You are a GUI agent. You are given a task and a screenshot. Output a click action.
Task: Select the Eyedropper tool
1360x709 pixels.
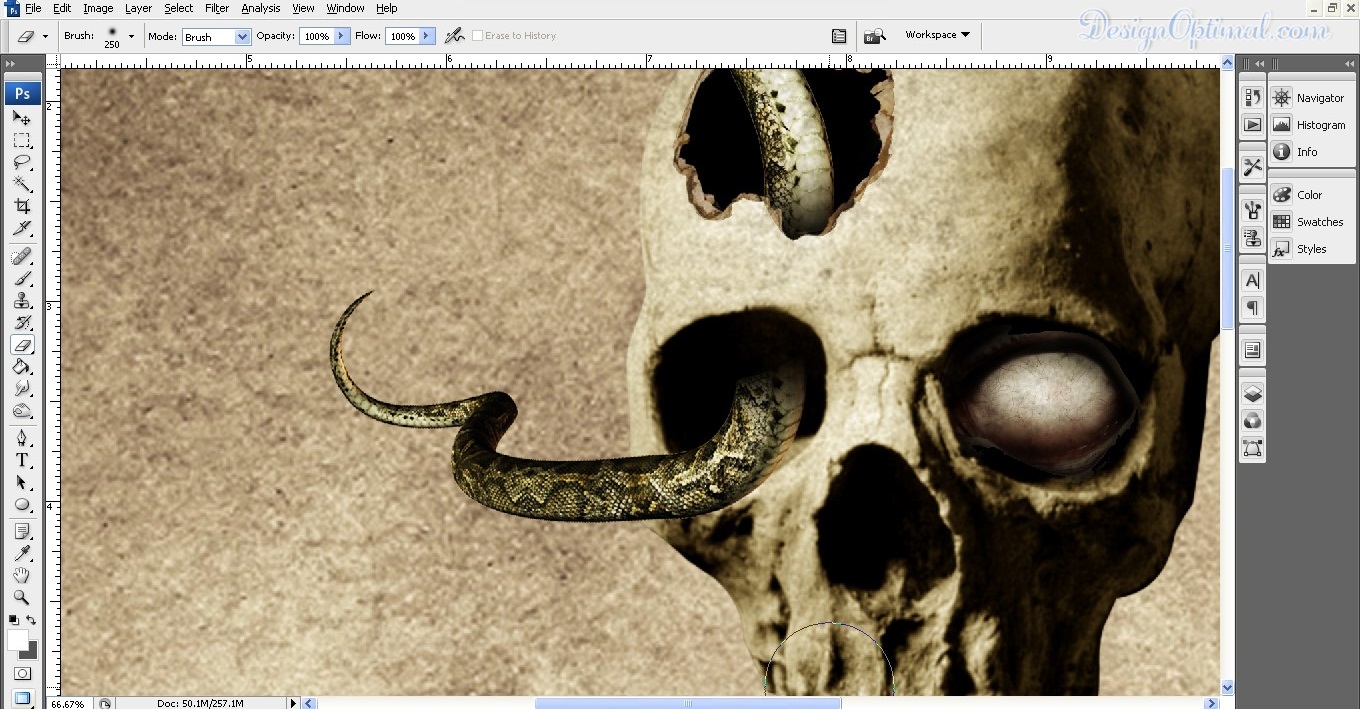point(22,553)
